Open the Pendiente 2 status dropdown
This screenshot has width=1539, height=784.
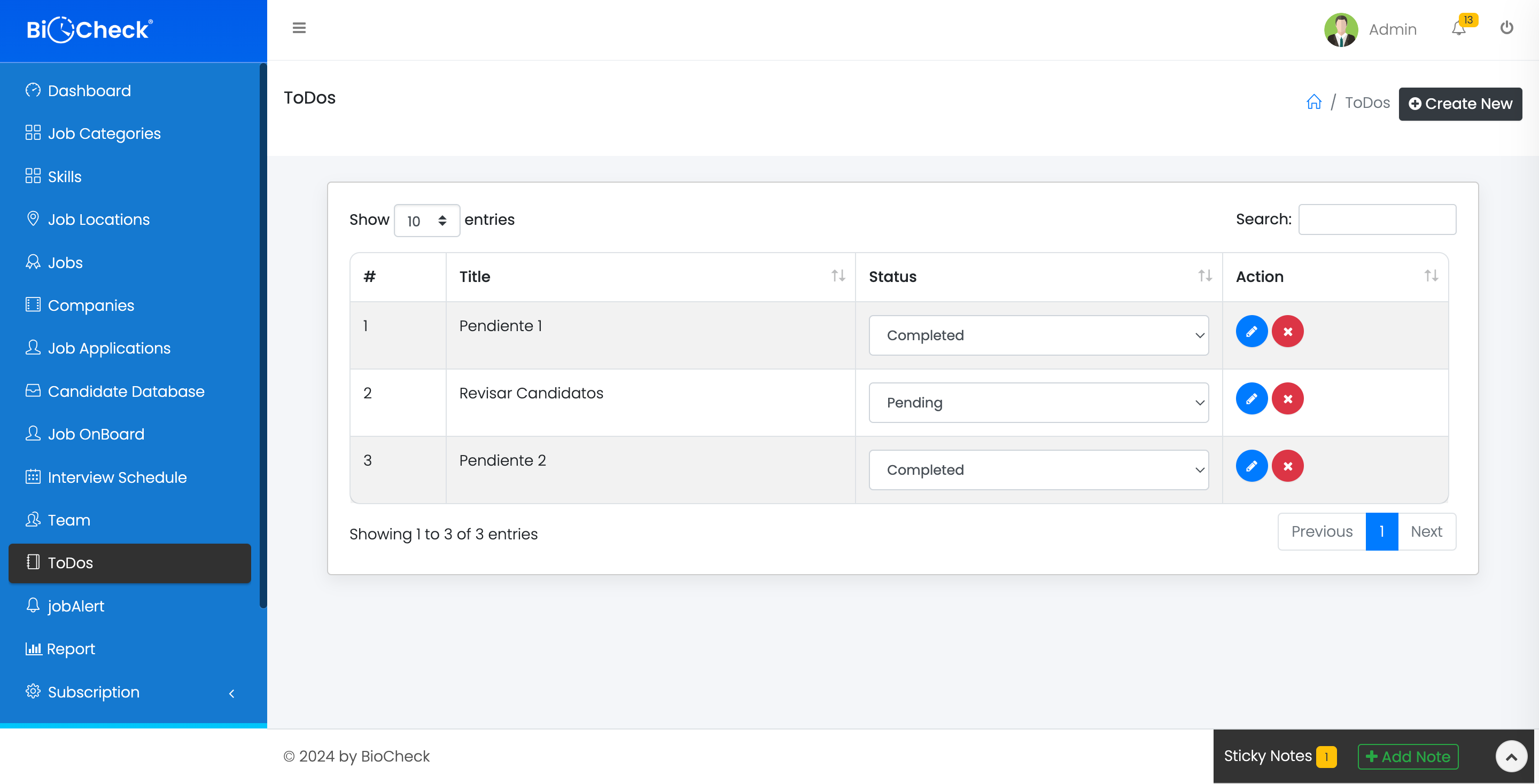[x=1038, y=471]
